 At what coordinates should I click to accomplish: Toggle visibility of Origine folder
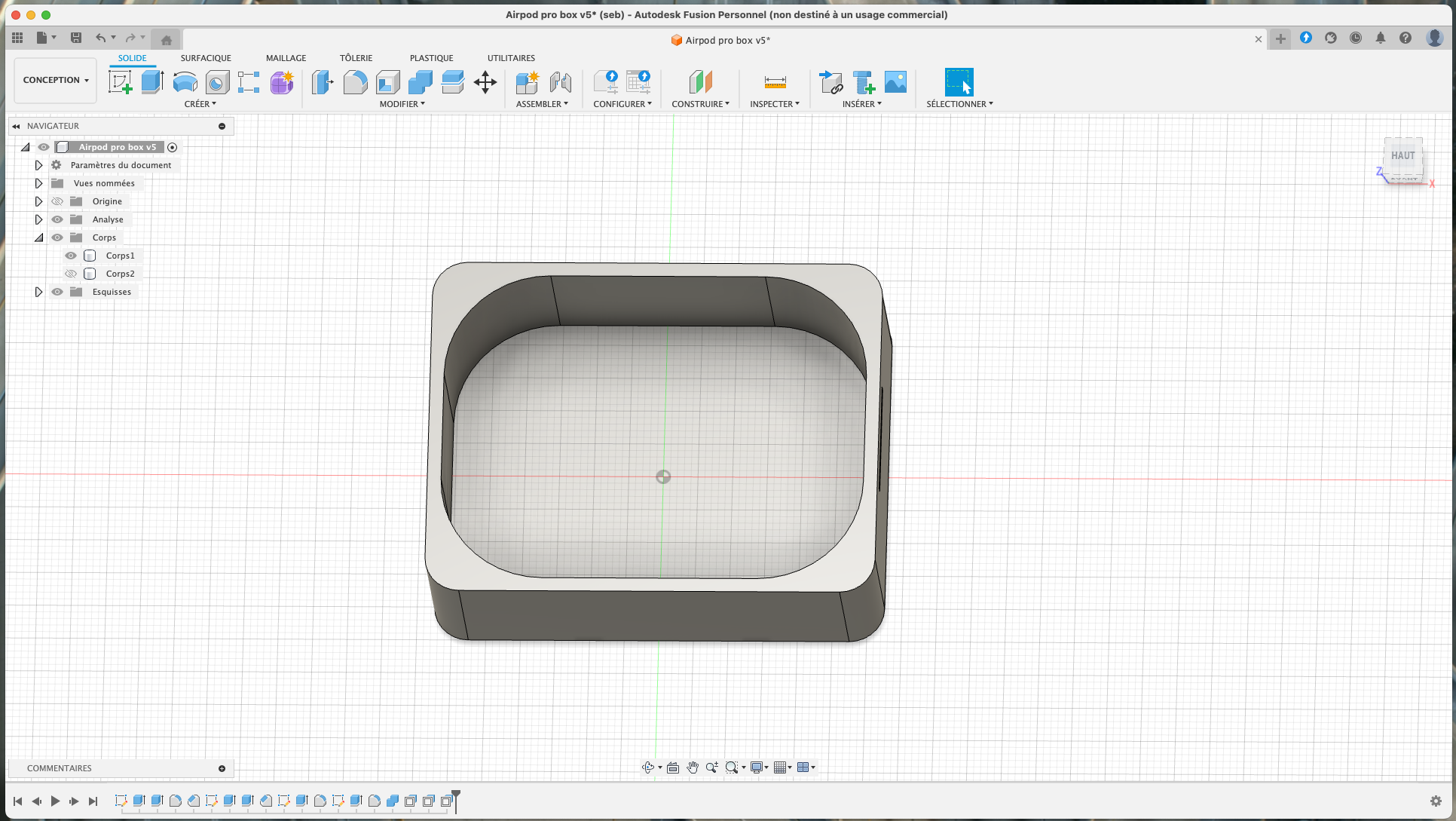[57, 201]
